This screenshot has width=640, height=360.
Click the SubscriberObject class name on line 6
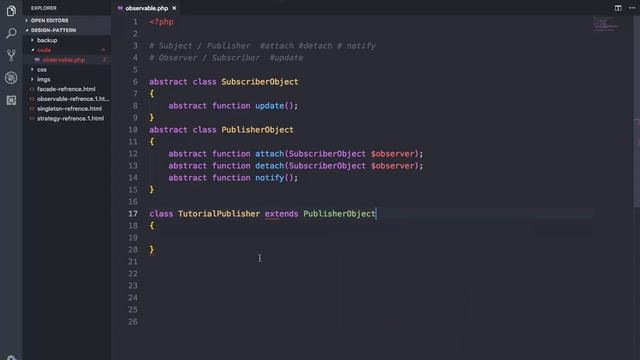click(x=260, y=82)
